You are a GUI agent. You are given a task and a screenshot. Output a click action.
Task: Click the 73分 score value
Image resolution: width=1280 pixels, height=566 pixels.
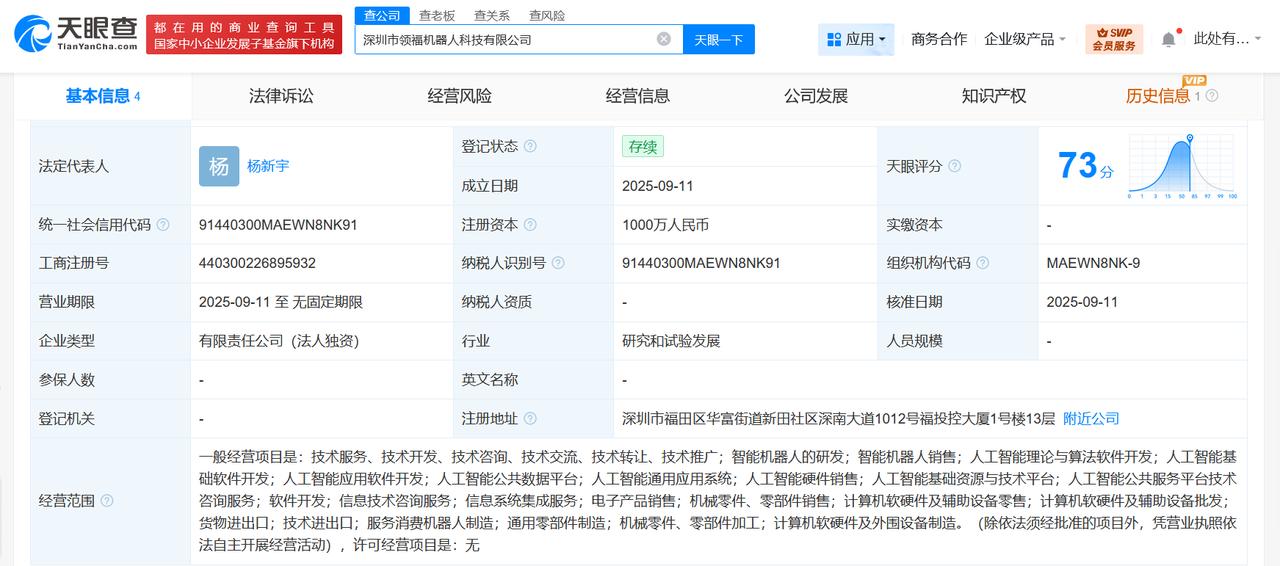coord(1085,166)
